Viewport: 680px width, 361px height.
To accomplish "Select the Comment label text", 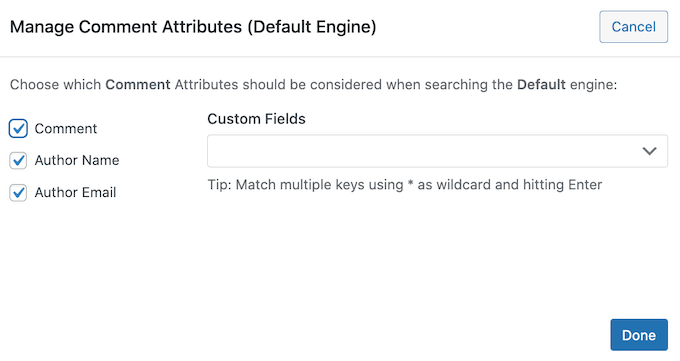I will click(x=66, y=128).
